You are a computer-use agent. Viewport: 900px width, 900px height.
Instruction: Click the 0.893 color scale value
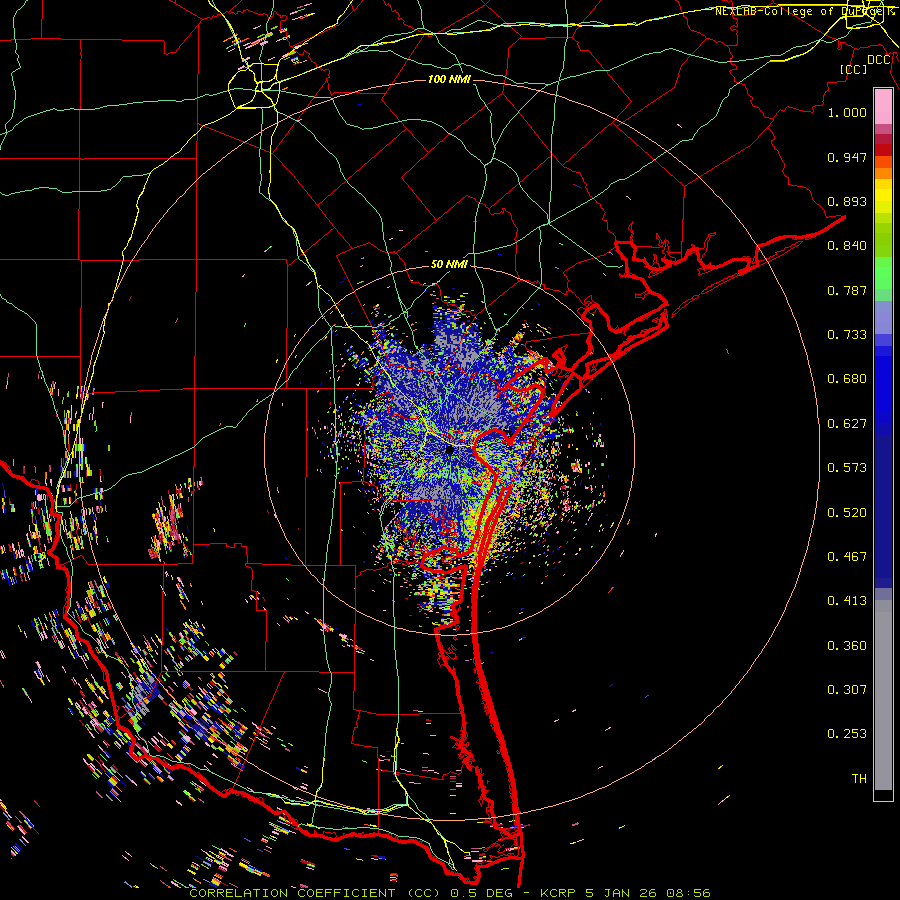click(x=847, y=201)
